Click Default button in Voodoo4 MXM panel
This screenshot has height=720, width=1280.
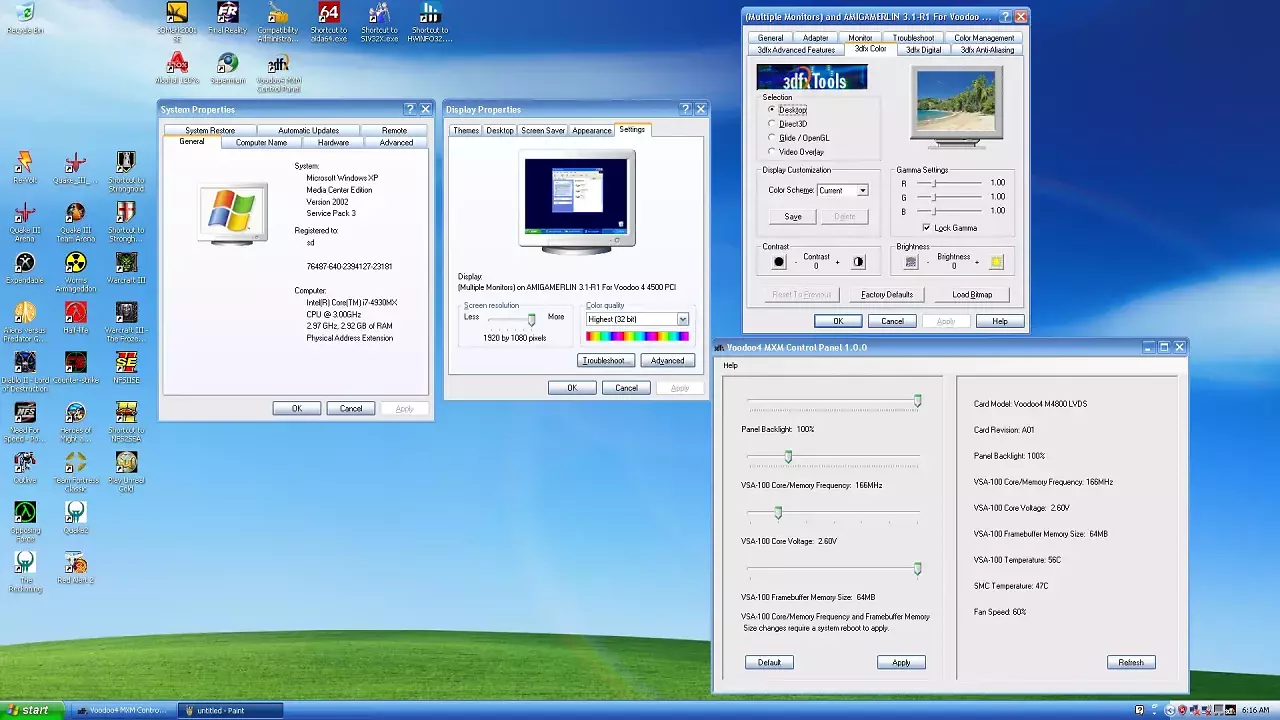tap(769, 662)
